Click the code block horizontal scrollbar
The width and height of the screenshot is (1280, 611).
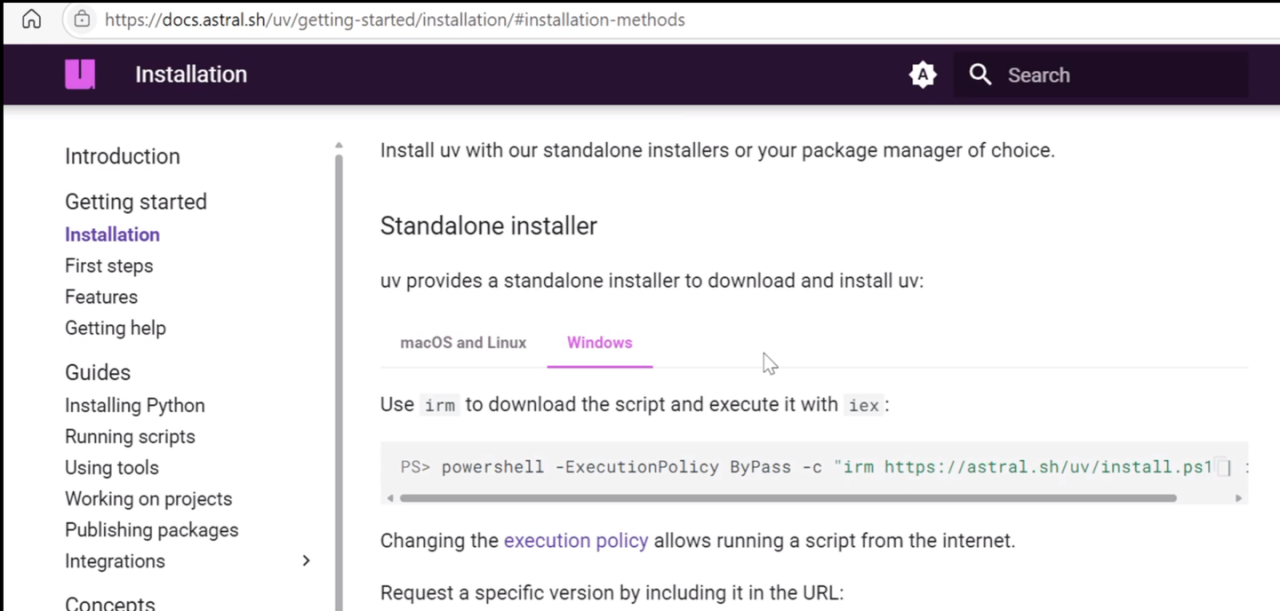(x=788, y=497)
